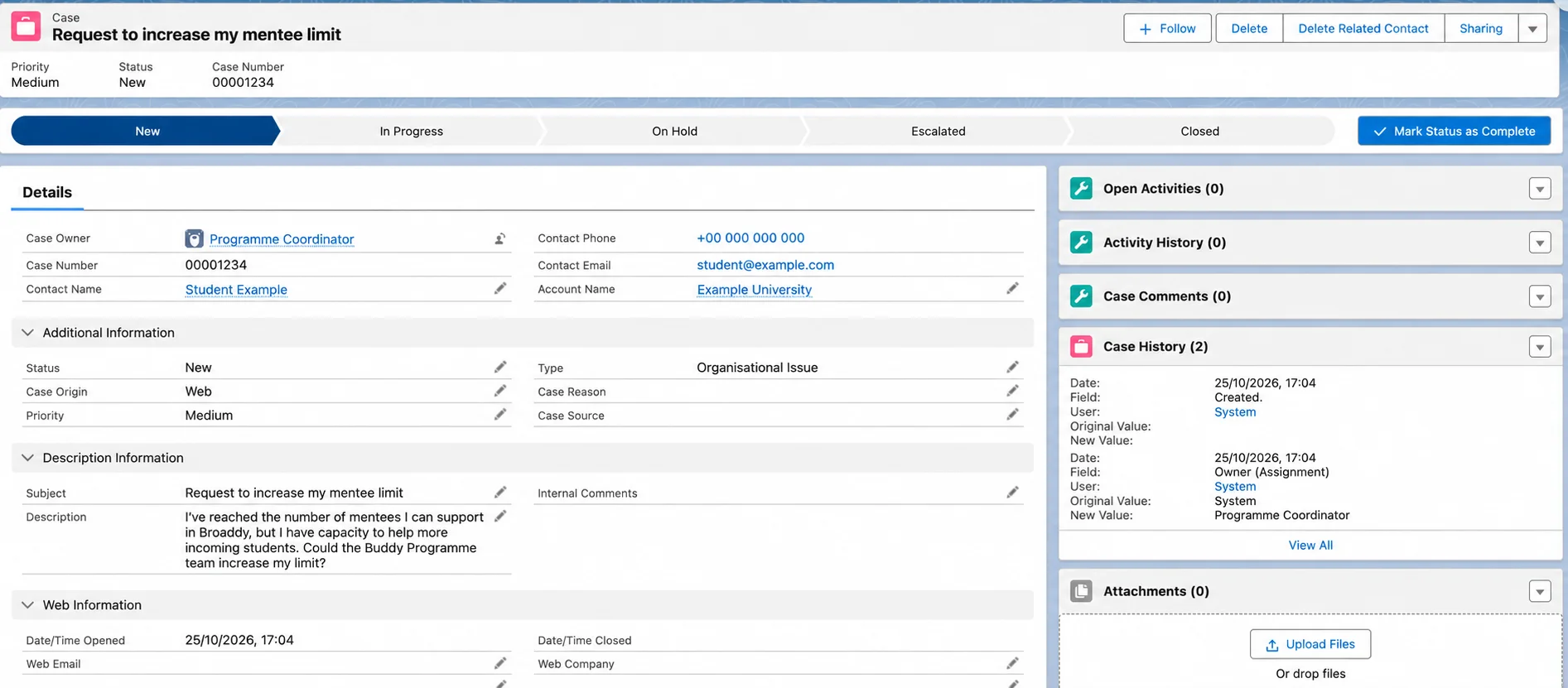
Task: Open the Attachments dropdown menu
Action: tap(1540, 591)
